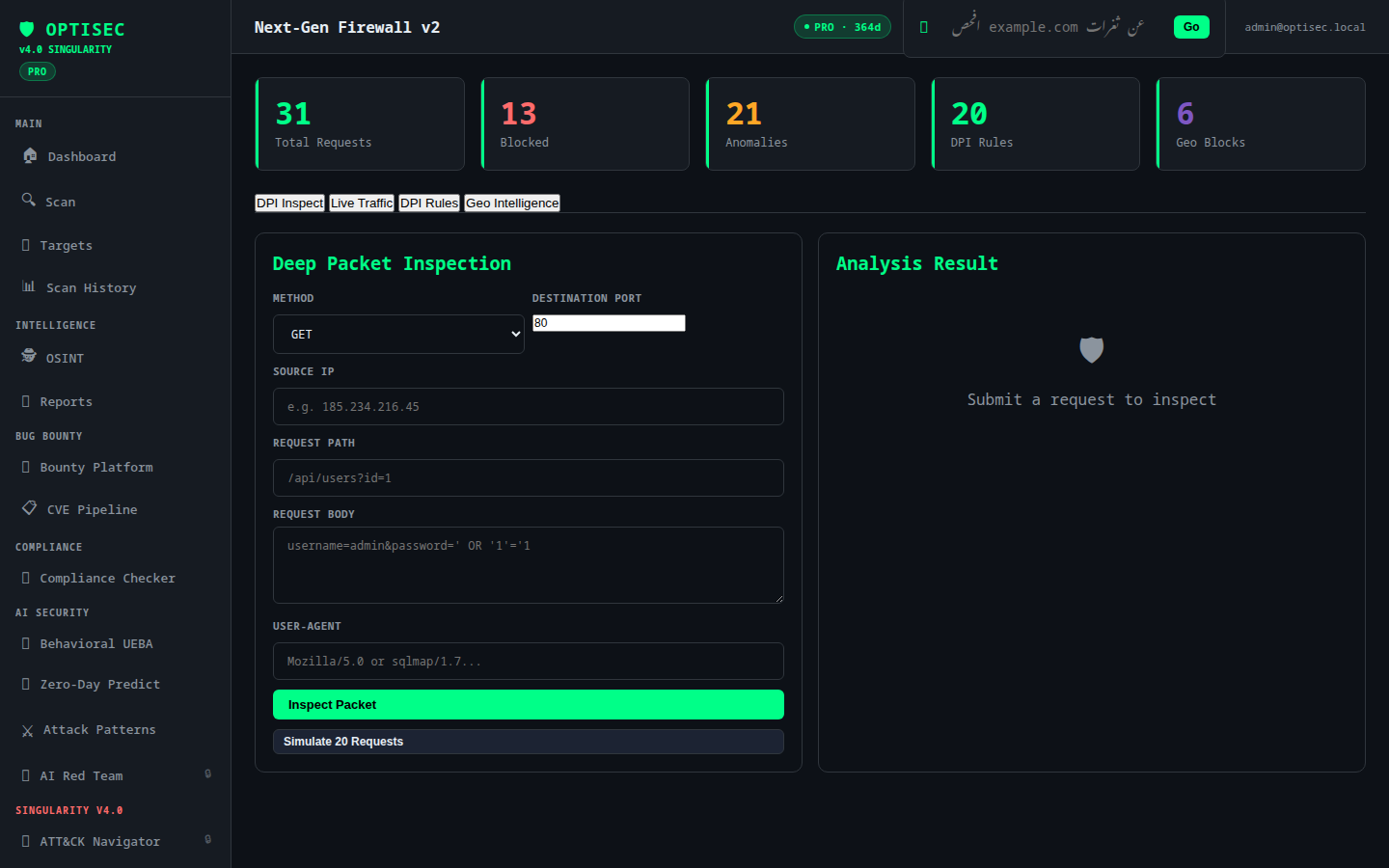This screenshot has height=868, width=1389.
Task: Click the DPI Rules stat card showing 20
Action: point(1036,123)
